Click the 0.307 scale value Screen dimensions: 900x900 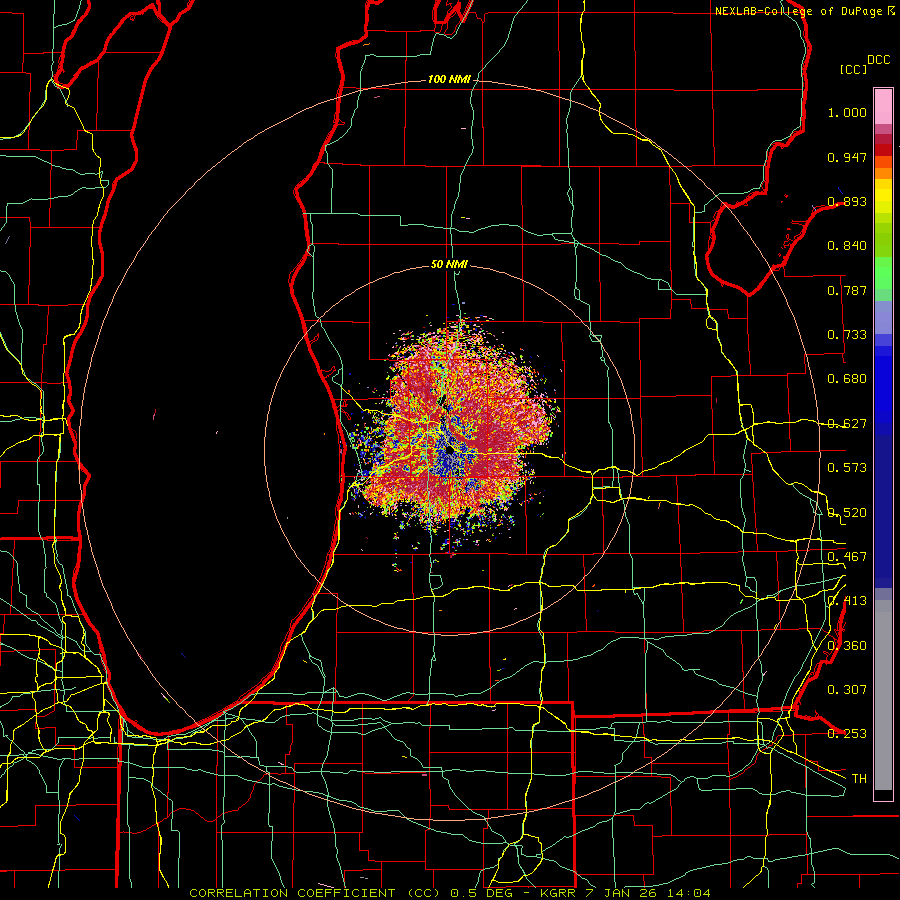click(x=847, y=690)
